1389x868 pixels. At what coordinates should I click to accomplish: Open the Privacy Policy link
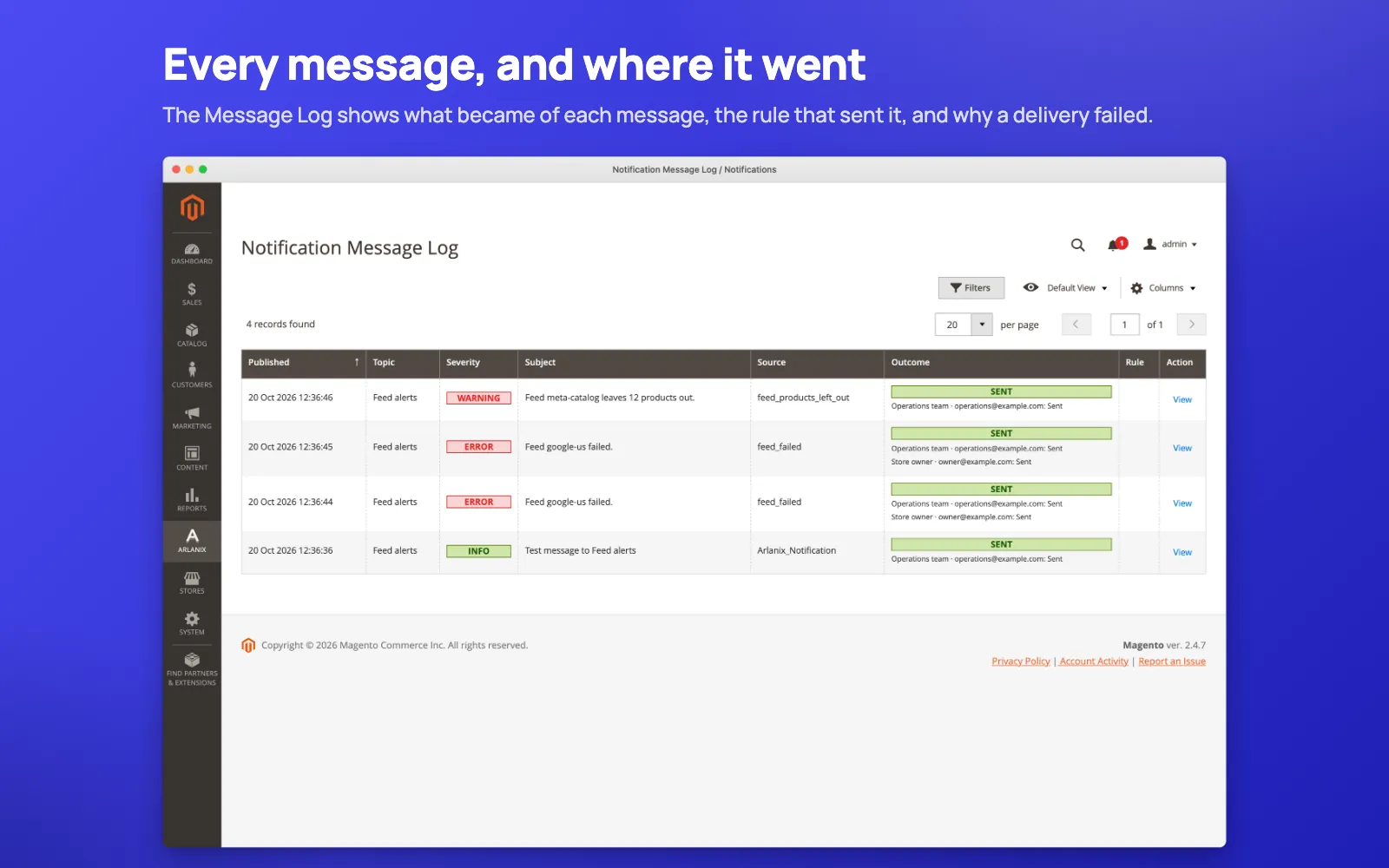point(1021,661)
